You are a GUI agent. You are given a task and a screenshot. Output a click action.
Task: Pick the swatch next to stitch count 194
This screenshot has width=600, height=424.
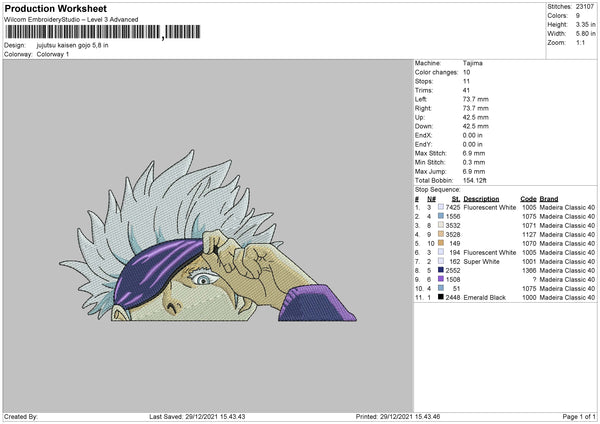(x=441, y=252)
